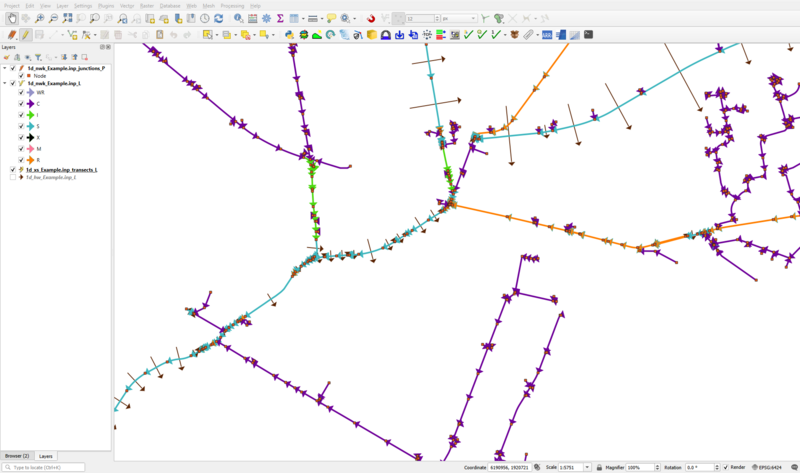This screenshot has height=473, width=800.
Task: Select the Pan Map hand tool
Action: (11, 19)
